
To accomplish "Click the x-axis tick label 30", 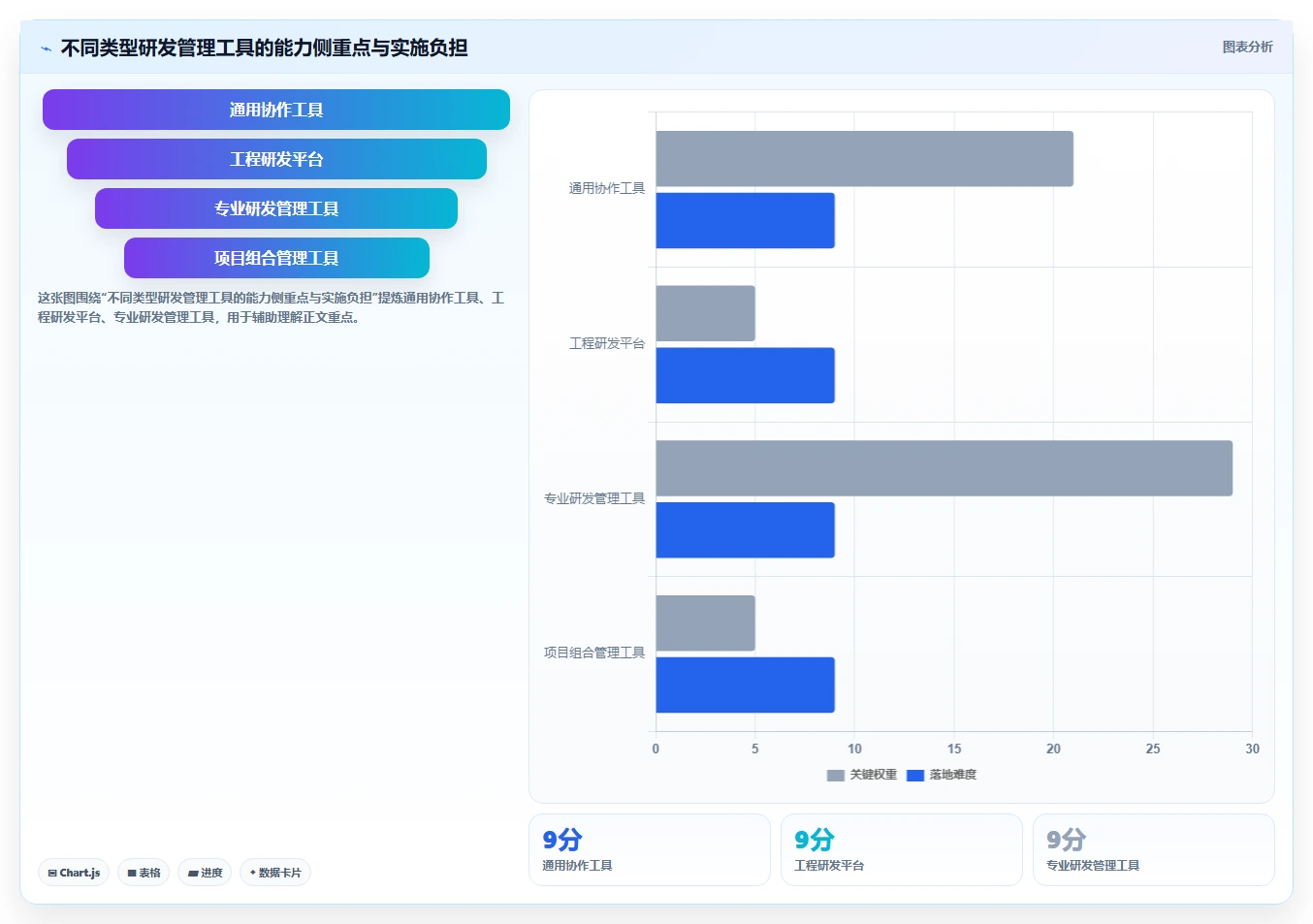I will (x=1252, y=749).
